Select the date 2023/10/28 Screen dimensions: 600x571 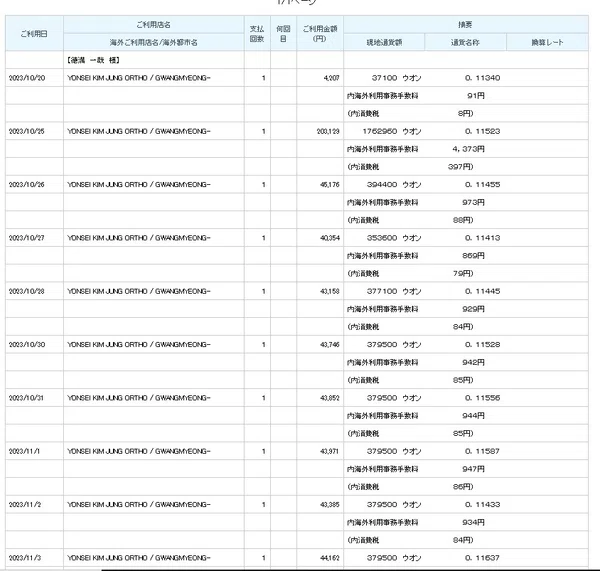pos(27,291)
